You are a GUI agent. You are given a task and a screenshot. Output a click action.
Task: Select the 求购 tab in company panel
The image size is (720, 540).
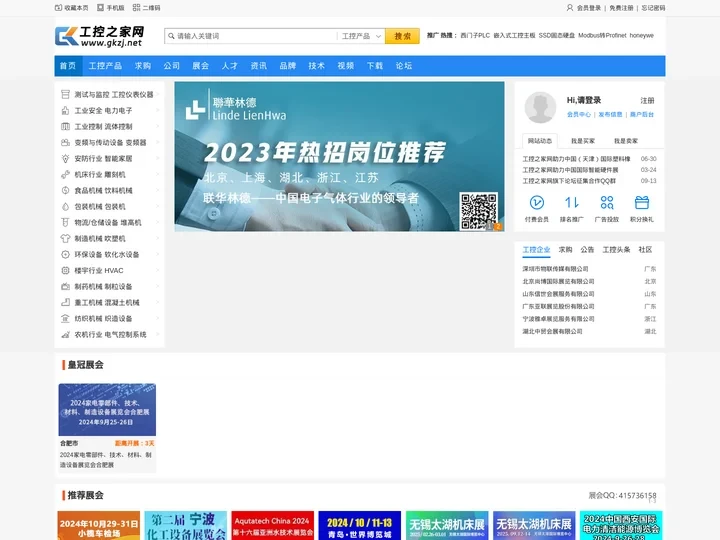click(x=565, y=250)
